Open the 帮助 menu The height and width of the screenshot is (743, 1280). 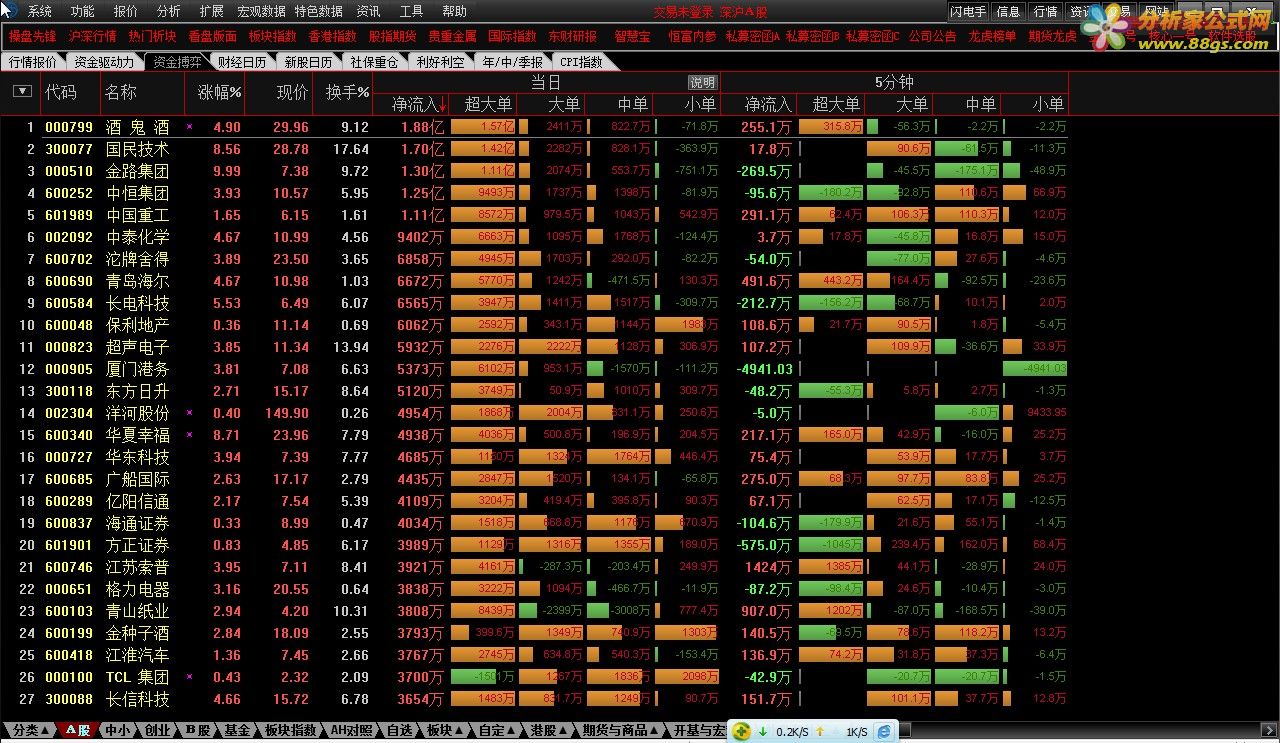(x=454, y=11)
